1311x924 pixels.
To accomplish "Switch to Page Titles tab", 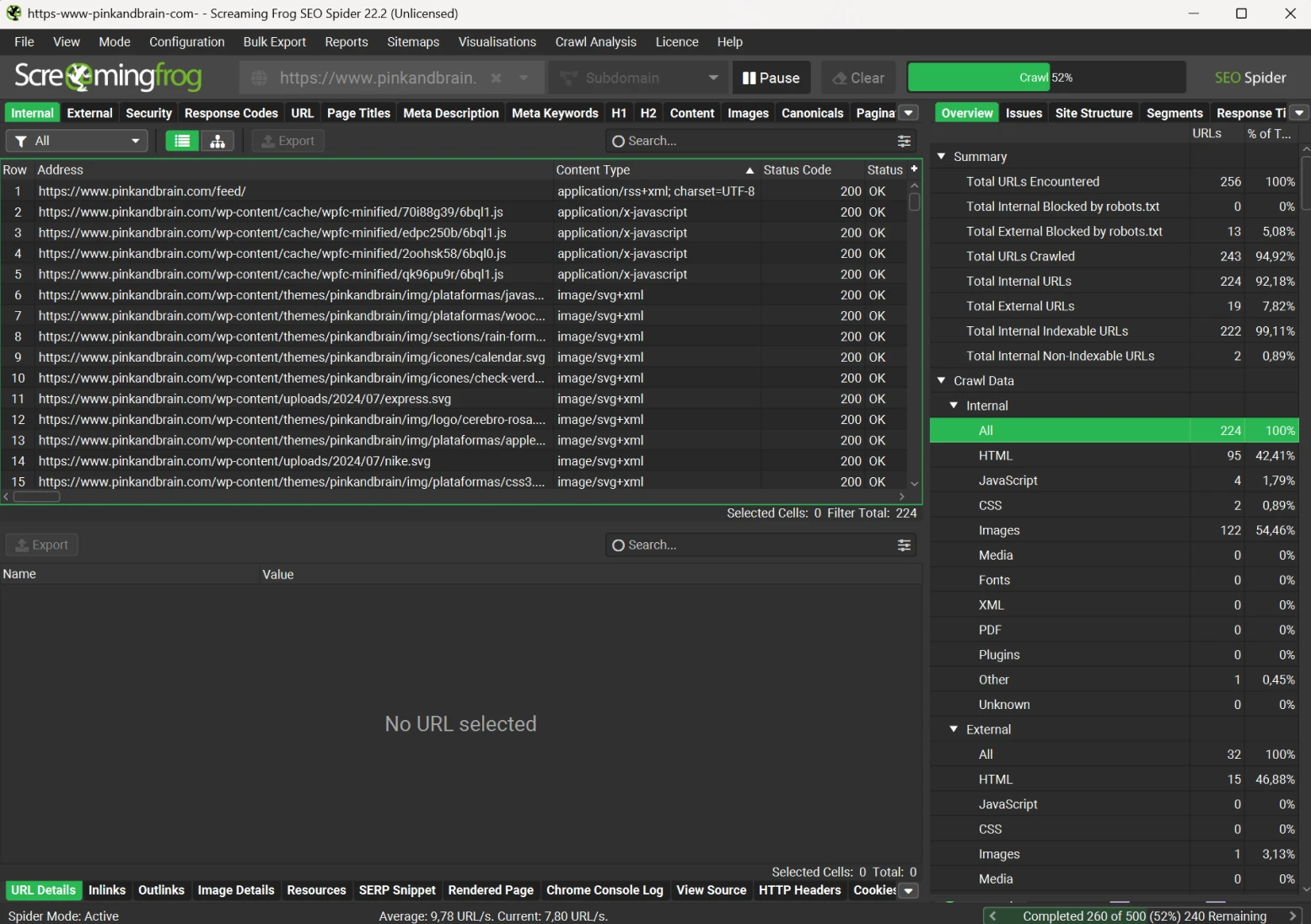I will [358, 113].
